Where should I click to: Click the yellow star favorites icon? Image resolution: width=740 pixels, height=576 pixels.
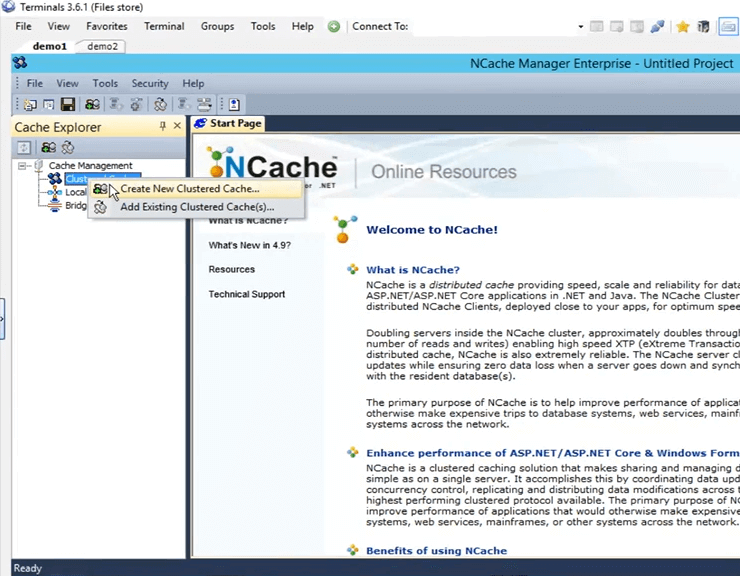click(x=682, y=27)
